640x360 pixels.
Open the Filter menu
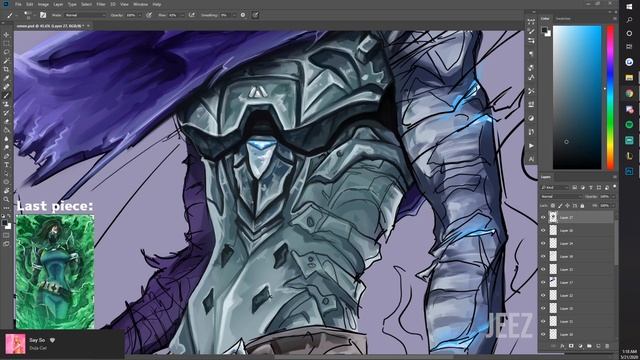101,4
